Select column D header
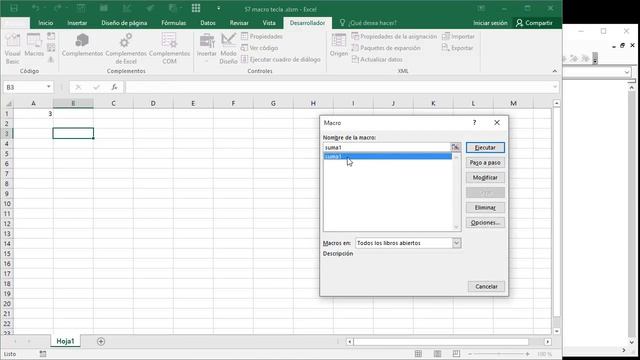640x360 pixels. coord(153,104)
